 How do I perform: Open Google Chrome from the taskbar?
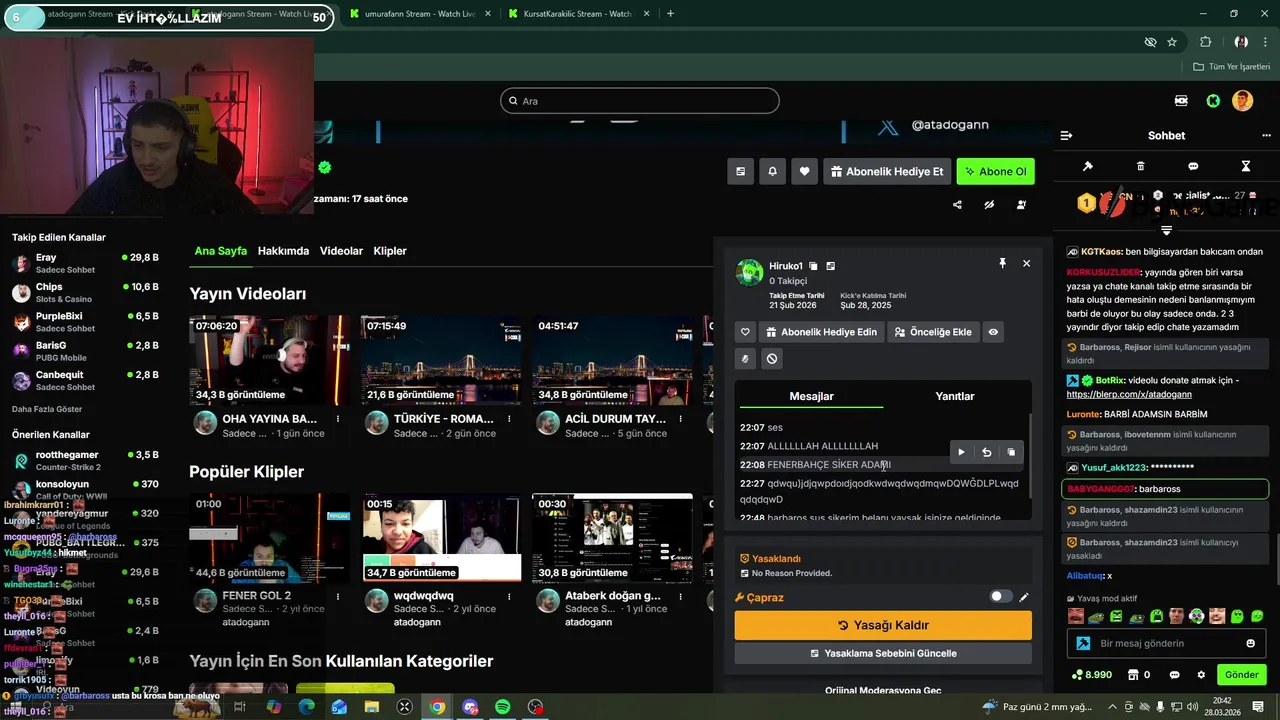point(437,707)
